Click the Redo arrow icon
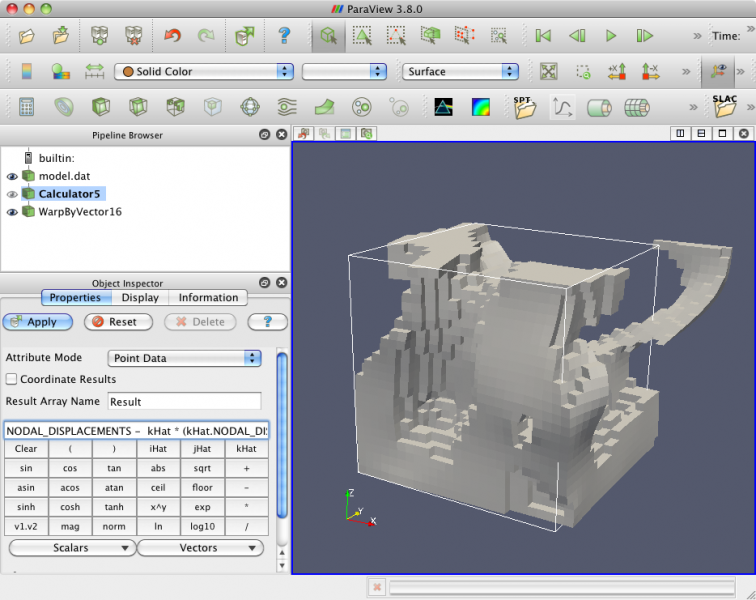Image resolution: width=756 pixels, height=600 pixels. (206, 36)
